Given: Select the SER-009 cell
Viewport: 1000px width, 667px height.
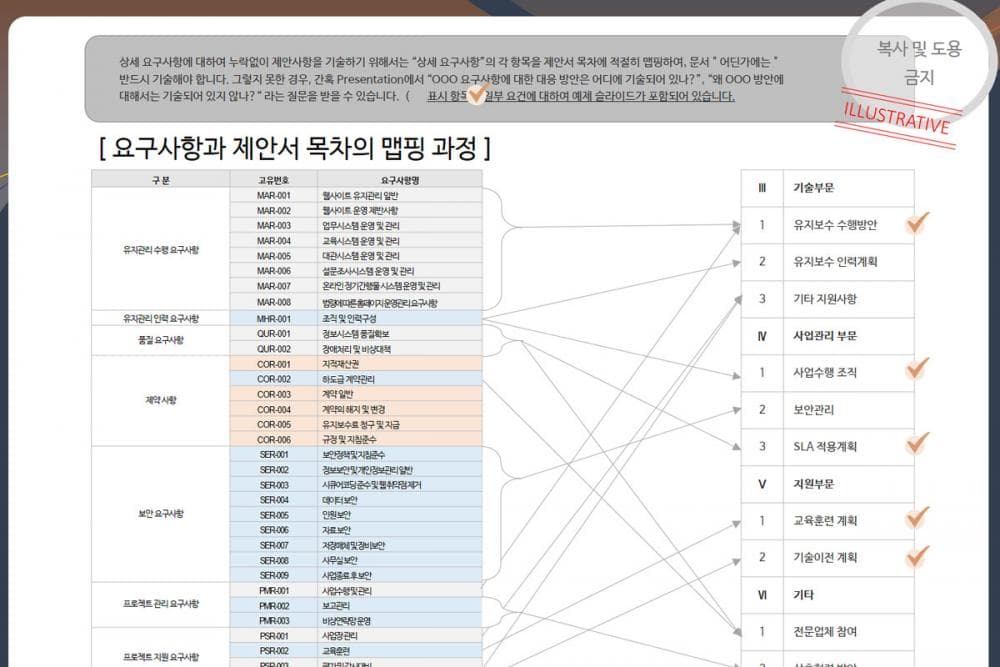Looking at the screenshot, I should 274,575.
